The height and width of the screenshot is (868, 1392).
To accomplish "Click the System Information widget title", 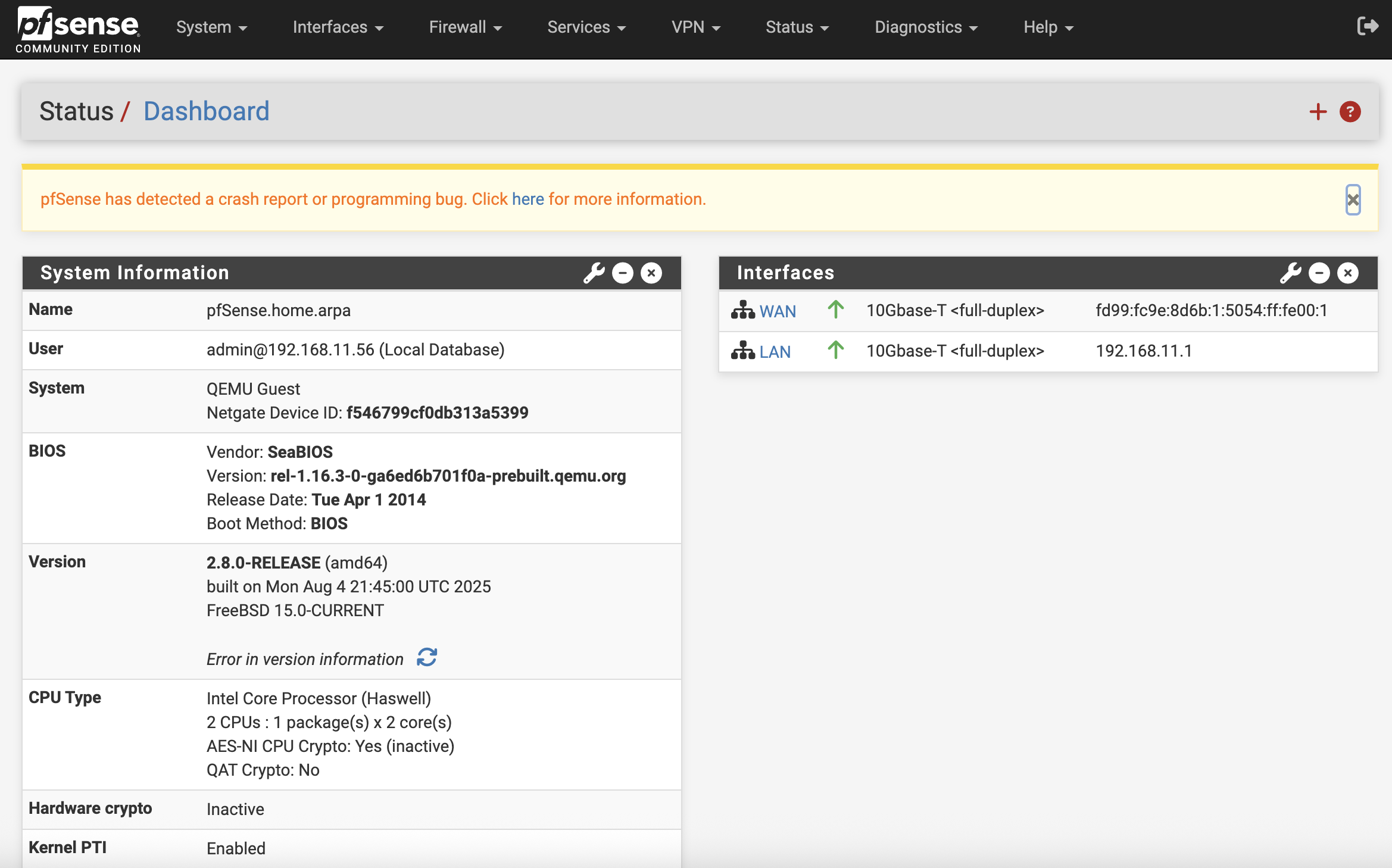I will [135, 273].
